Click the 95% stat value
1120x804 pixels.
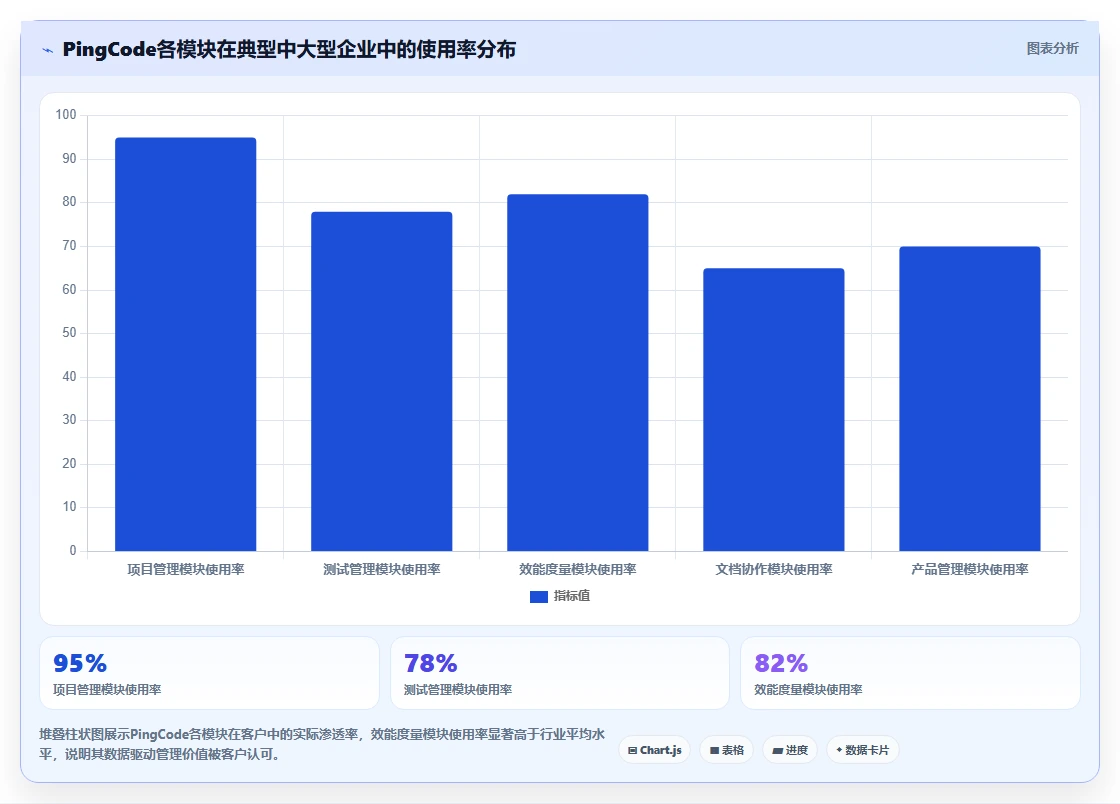(x=80, y=663)
